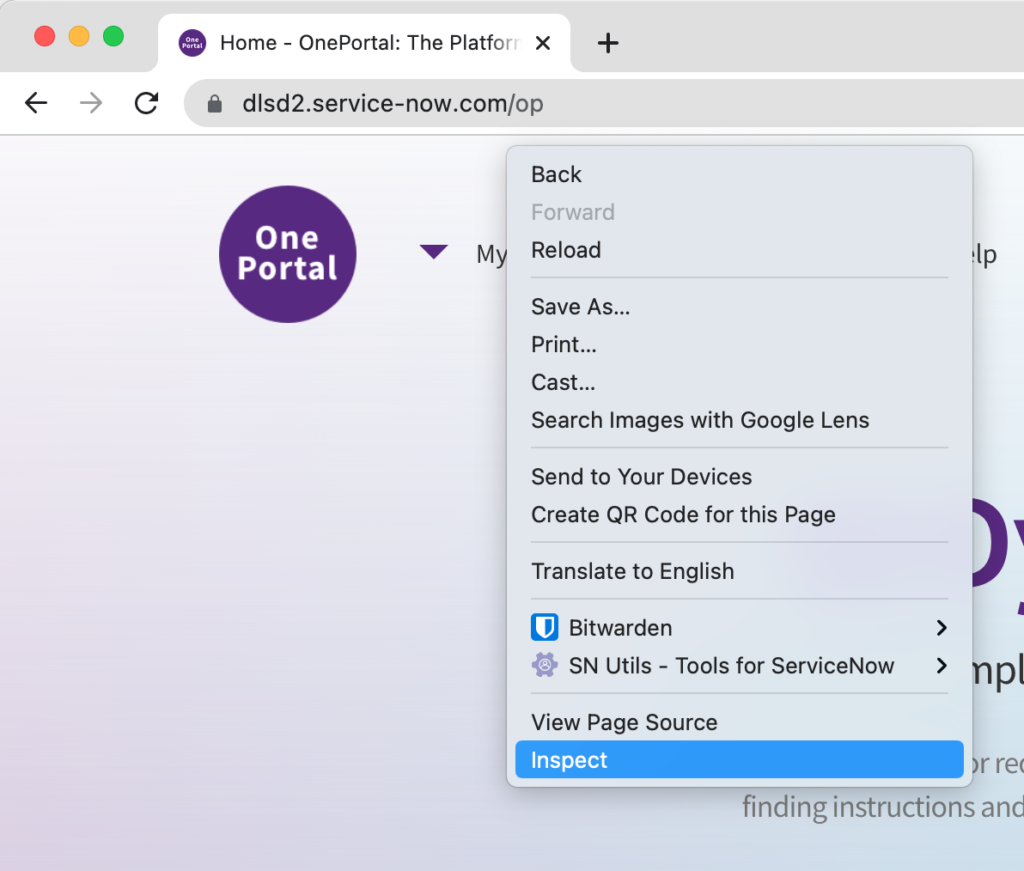Select Cast... in the context menu
Screen dimensions: 1024x871
pos(739,382)
